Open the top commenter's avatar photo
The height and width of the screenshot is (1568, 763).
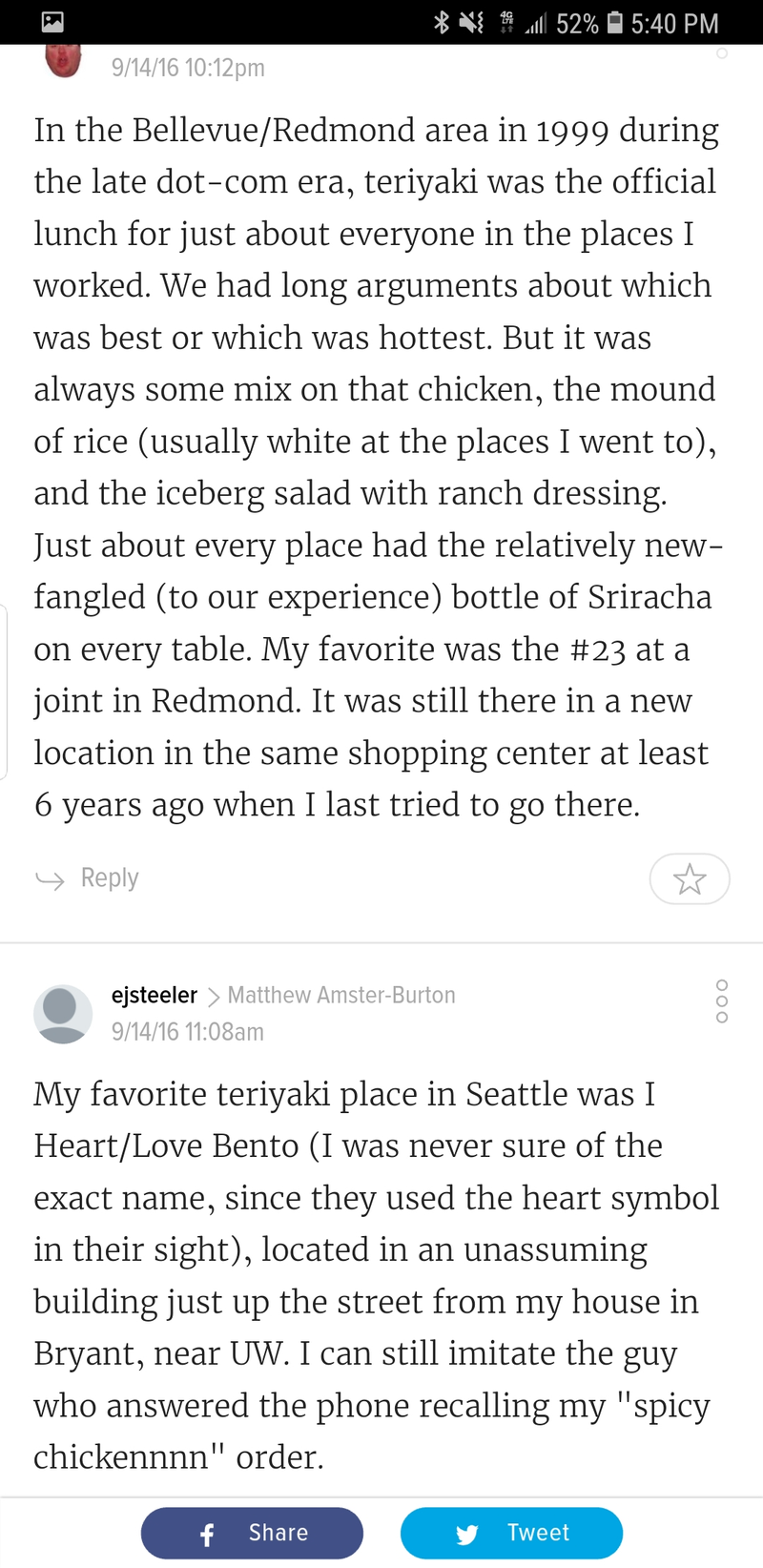point(64,60)
